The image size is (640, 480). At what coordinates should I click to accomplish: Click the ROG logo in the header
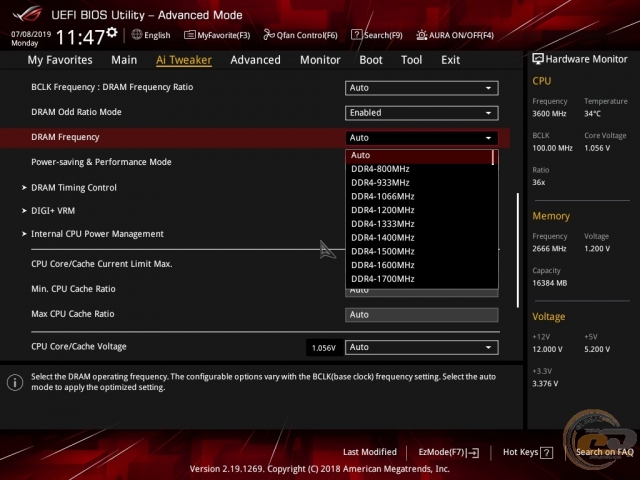[27, 14]
